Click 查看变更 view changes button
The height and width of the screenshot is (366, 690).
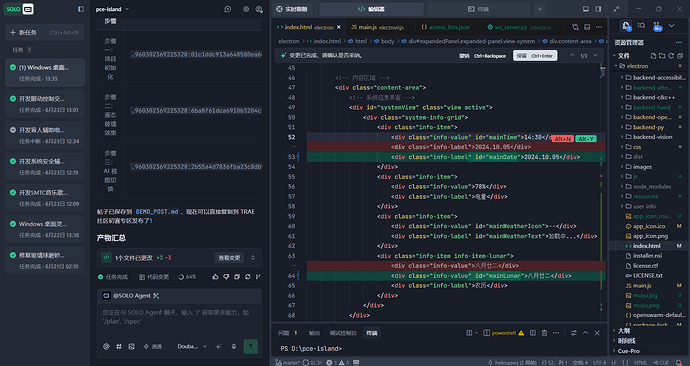229,258
